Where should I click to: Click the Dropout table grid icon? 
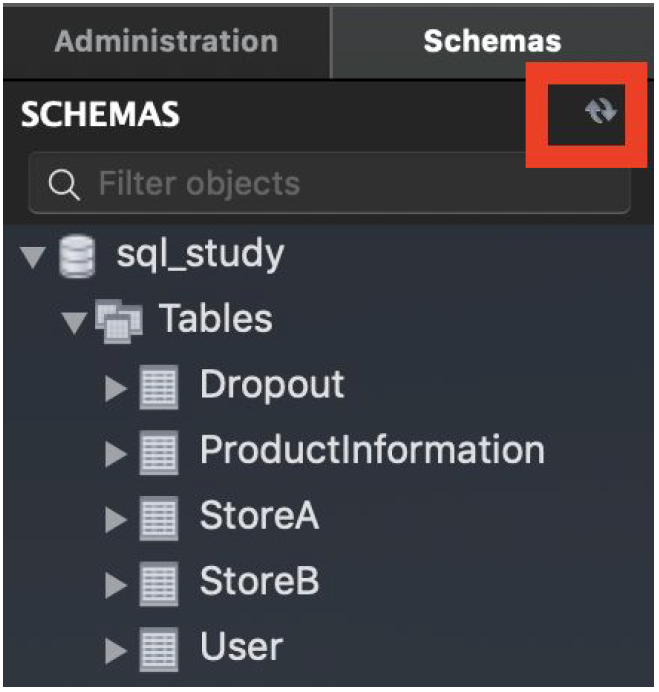[159, 387]
